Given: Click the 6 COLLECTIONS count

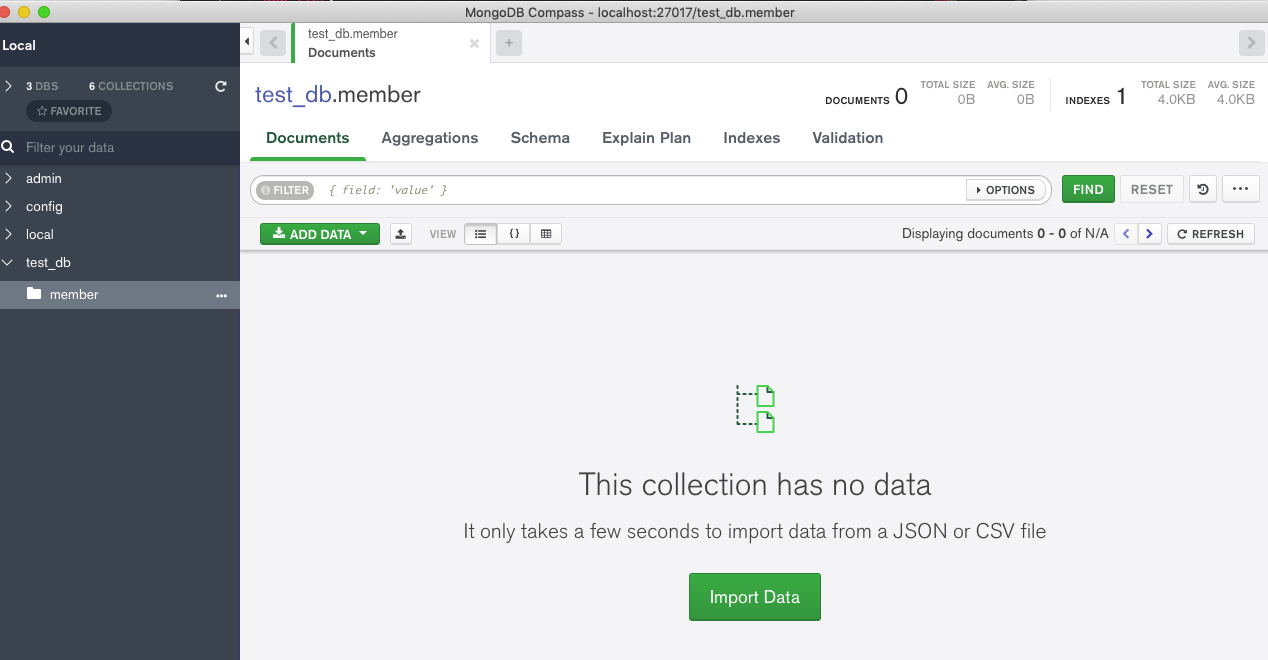Looking at the screenshot, I should pos(131,86).
